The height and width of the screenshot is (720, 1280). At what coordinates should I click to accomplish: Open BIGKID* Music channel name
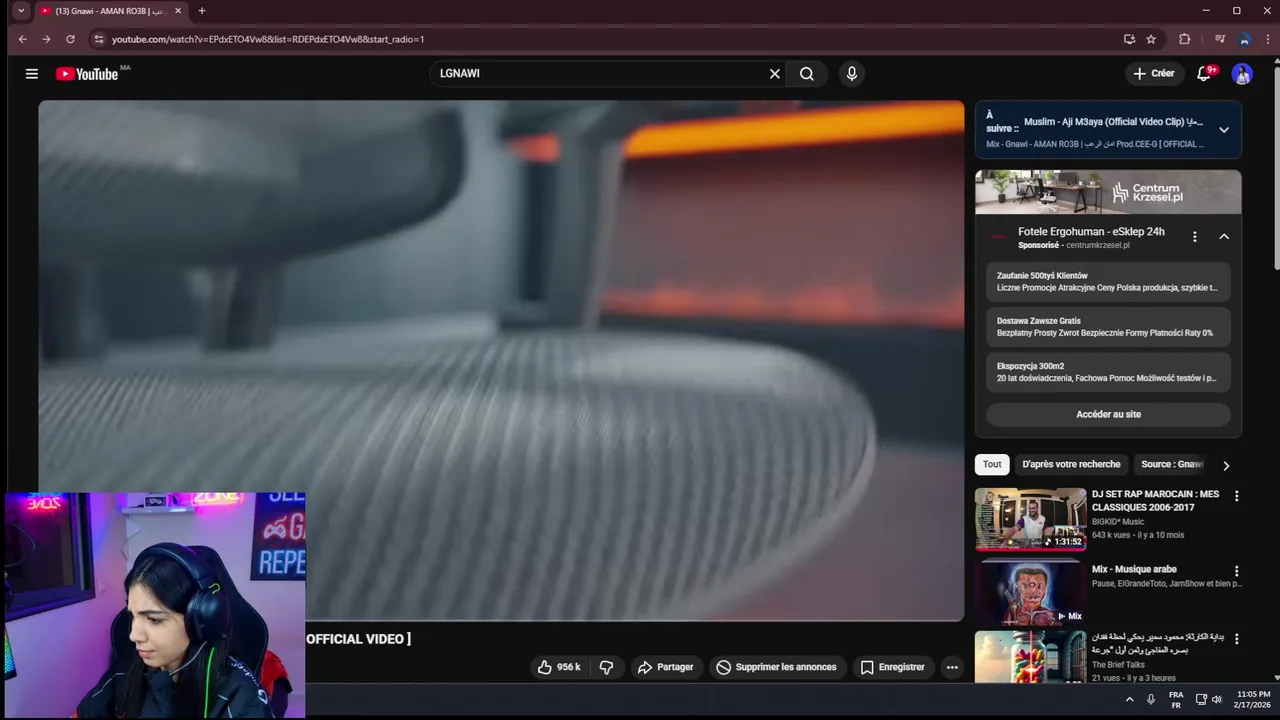1118,522
